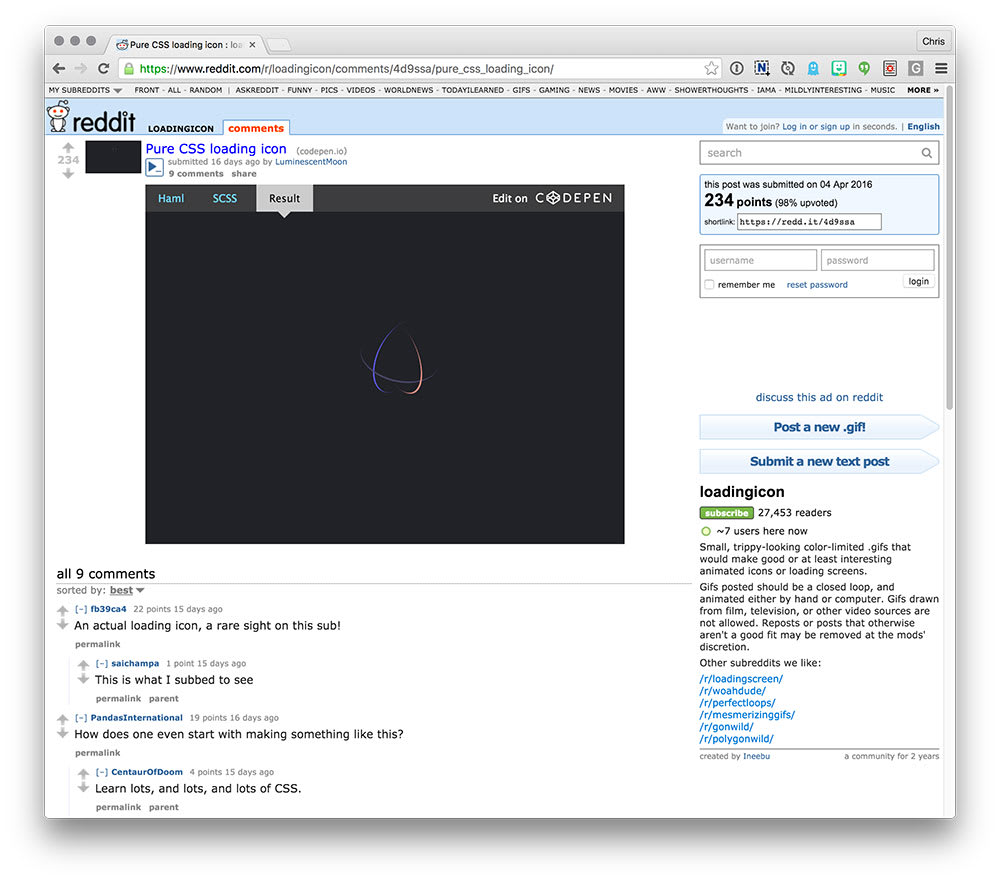1000x882 pixels.
Task: Select the comments tab
Action: click(x=256, y=128)
